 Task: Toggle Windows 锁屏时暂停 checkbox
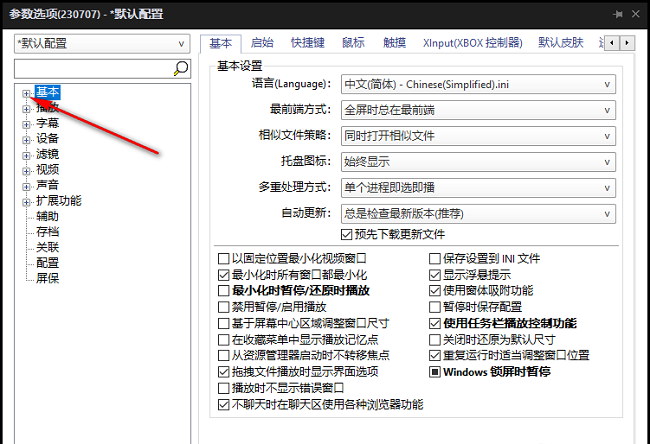434,372
